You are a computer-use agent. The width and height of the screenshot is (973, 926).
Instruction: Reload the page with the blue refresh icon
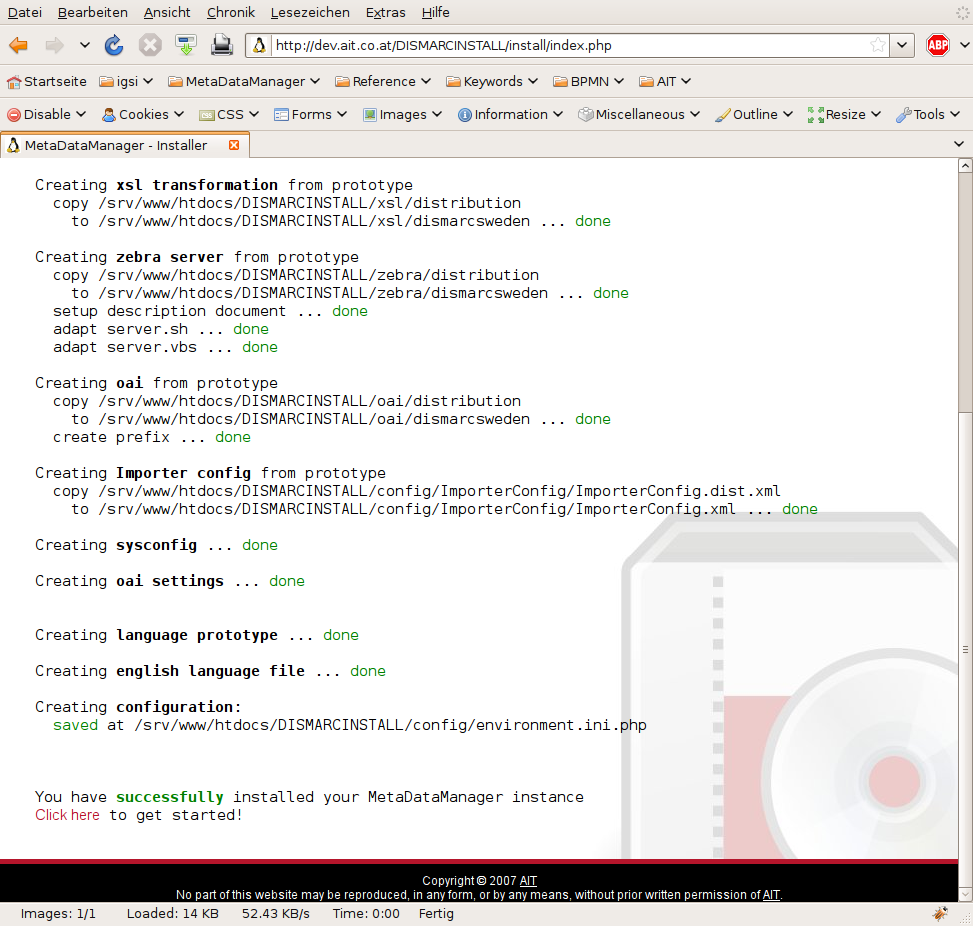(x=114, y=45)
